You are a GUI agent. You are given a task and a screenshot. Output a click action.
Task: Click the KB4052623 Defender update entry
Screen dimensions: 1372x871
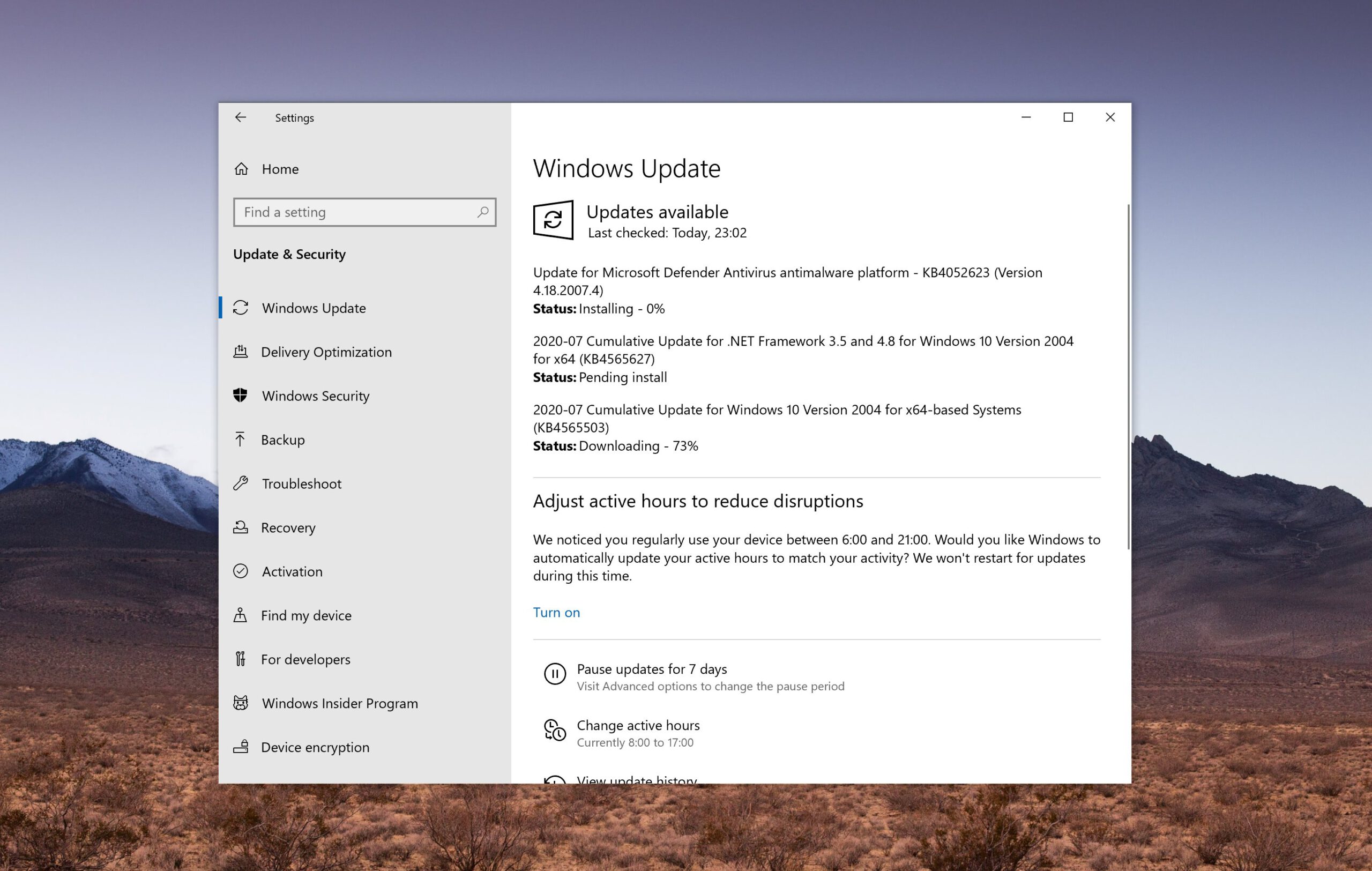point(788,281)
